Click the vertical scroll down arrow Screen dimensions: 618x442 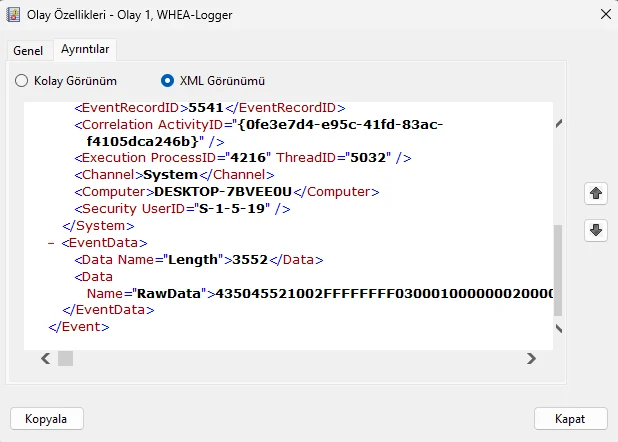tap(558, 328)
